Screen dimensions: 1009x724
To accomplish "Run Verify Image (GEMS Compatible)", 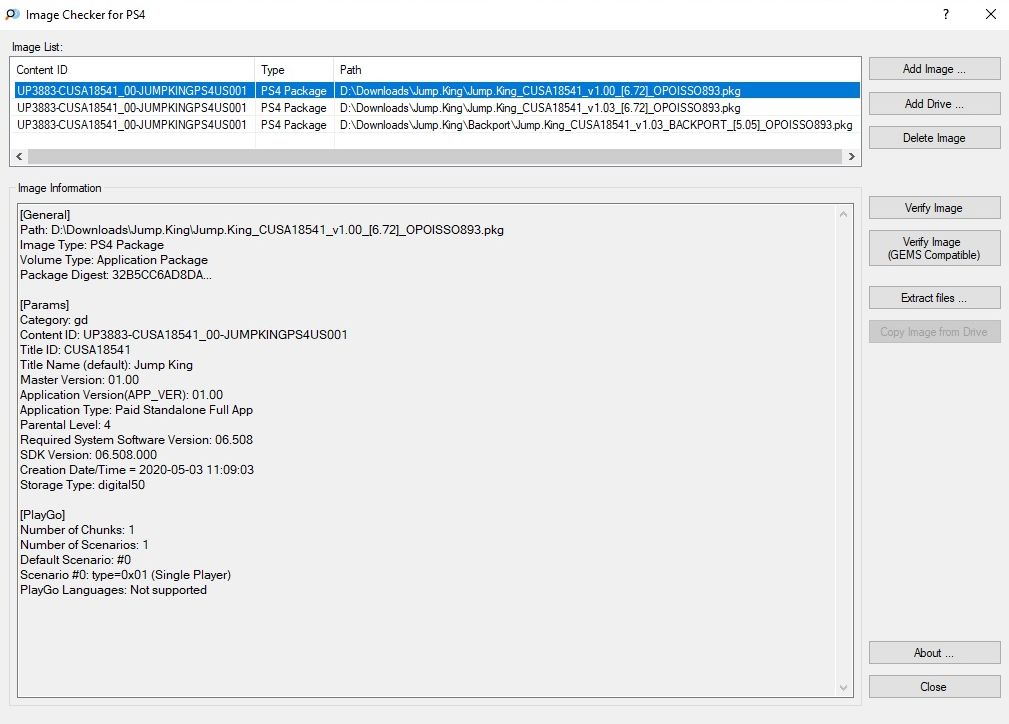I will click(x=934, y=248).
